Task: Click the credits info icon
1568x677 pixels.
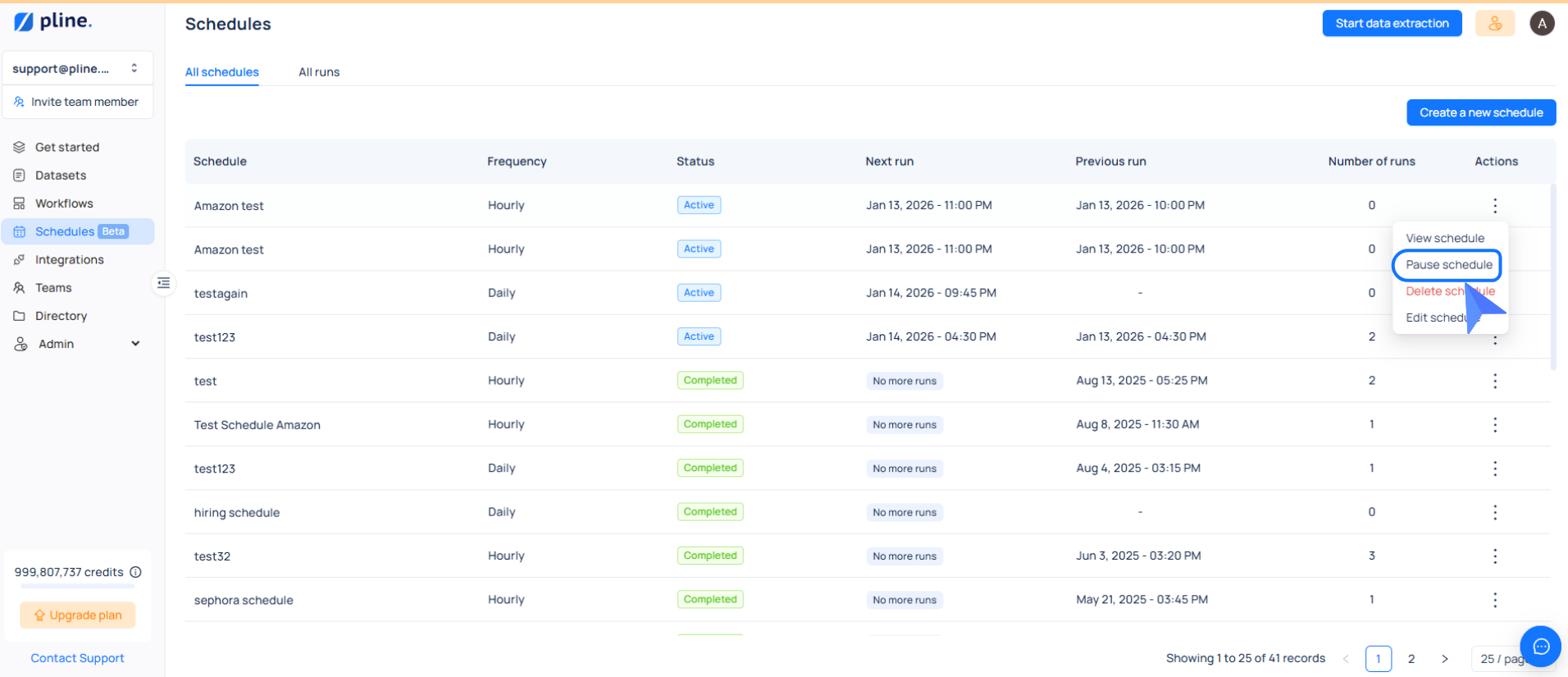Action: pos(136,572)
